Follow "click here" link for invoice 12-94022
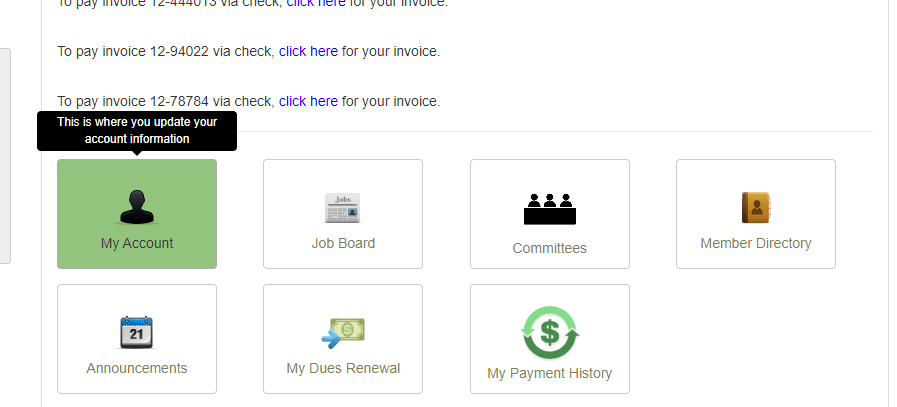Screen dimensions: 897x407 [x=308, y=51]
